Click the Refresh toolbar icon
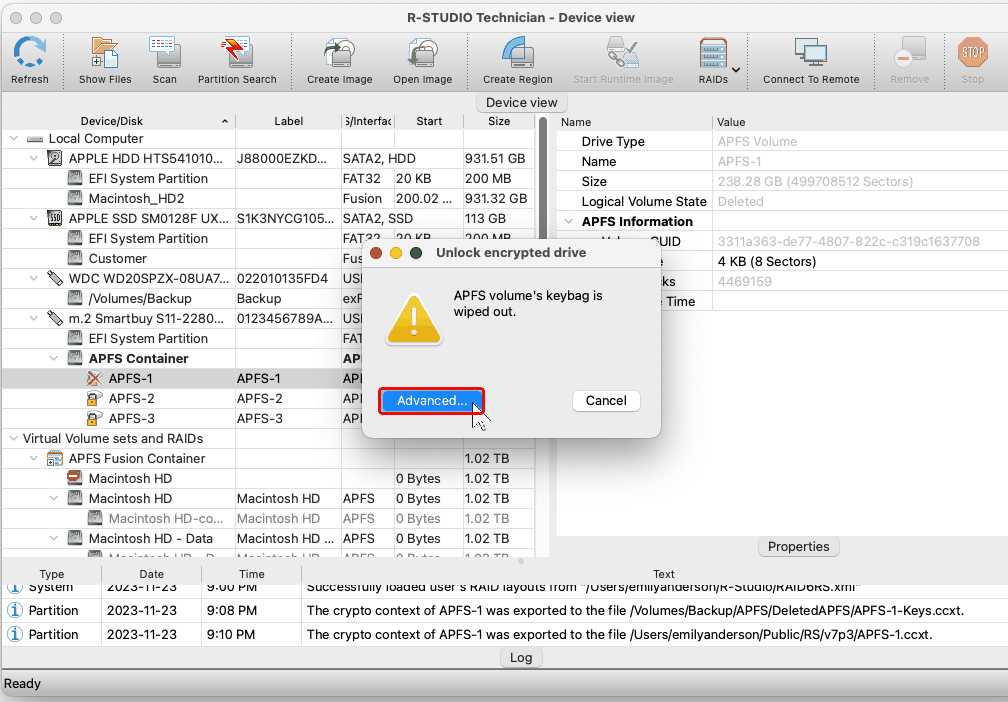 [30, 53]
